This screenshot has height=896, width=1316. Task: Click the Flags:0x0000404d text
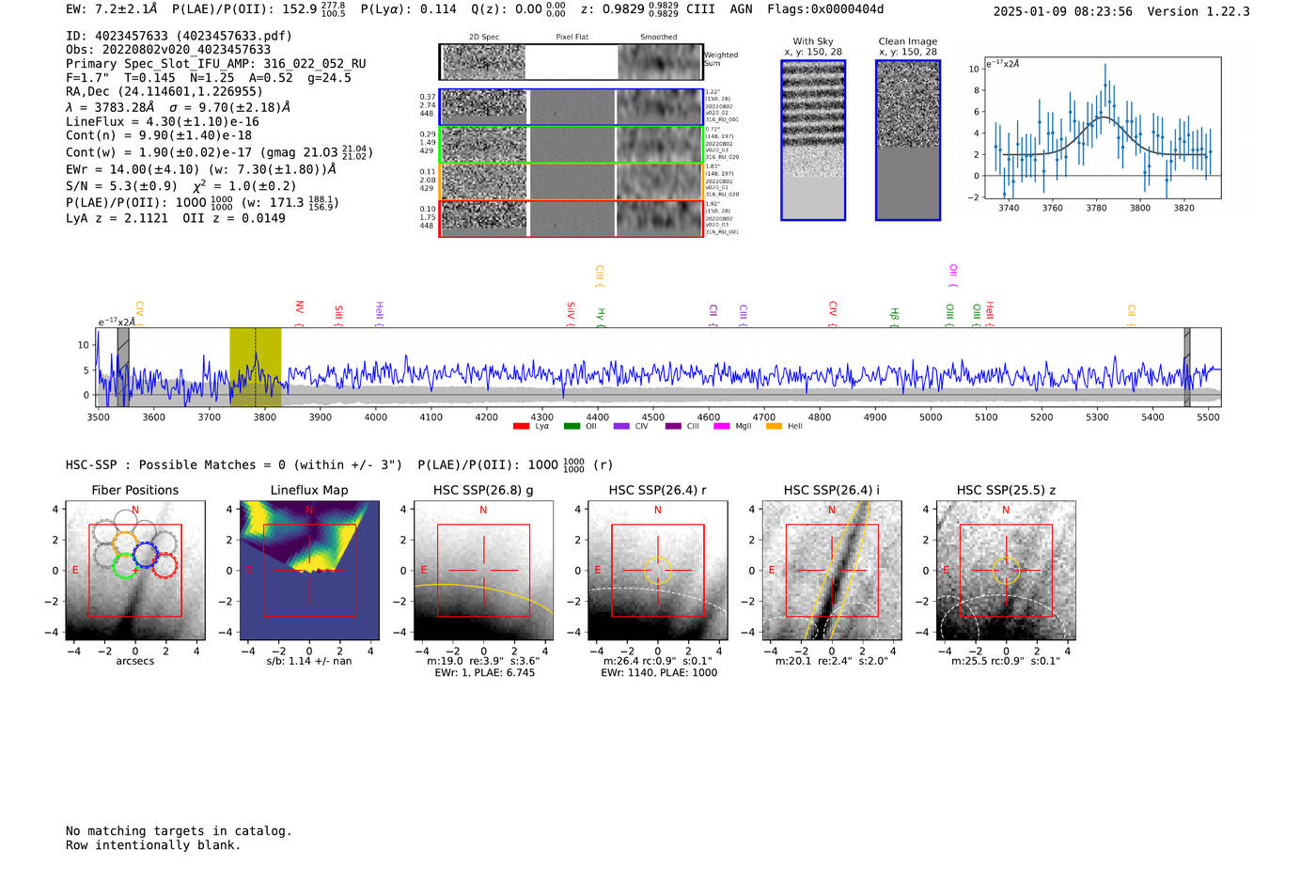click(x=825, y=9)
